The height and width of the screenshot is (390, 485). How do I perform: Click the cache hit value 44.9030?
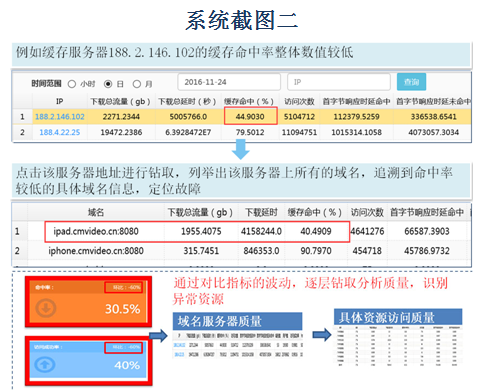pos(250,117)
